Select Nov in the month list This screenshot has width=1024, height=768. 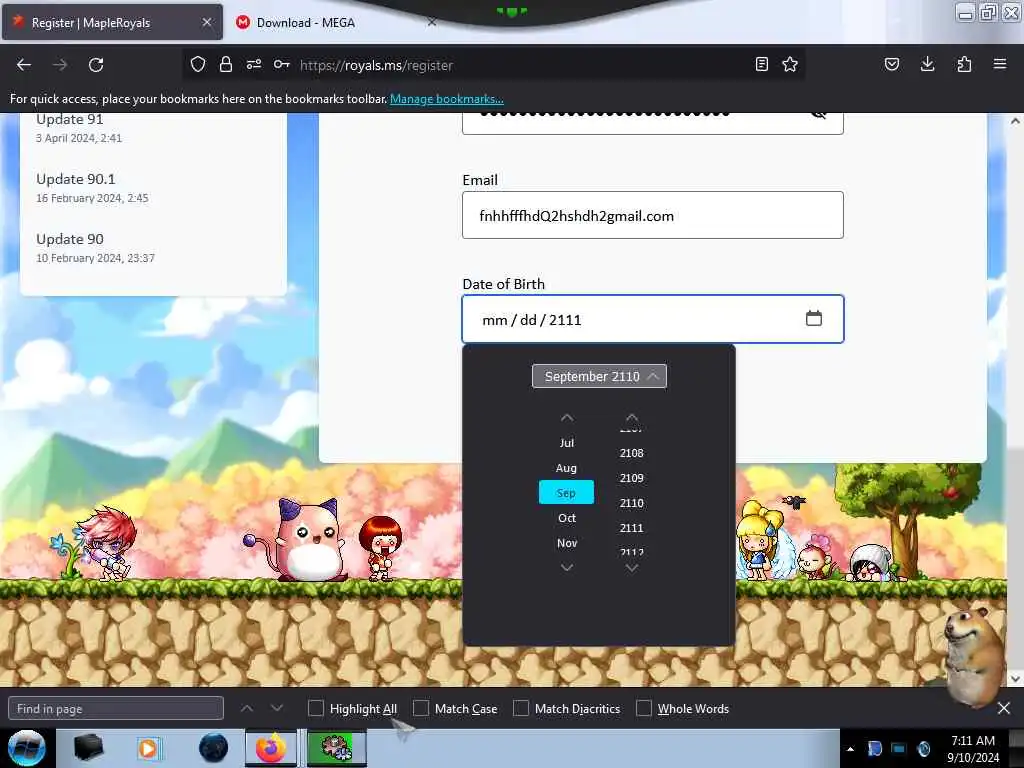(x=566, y=543)
